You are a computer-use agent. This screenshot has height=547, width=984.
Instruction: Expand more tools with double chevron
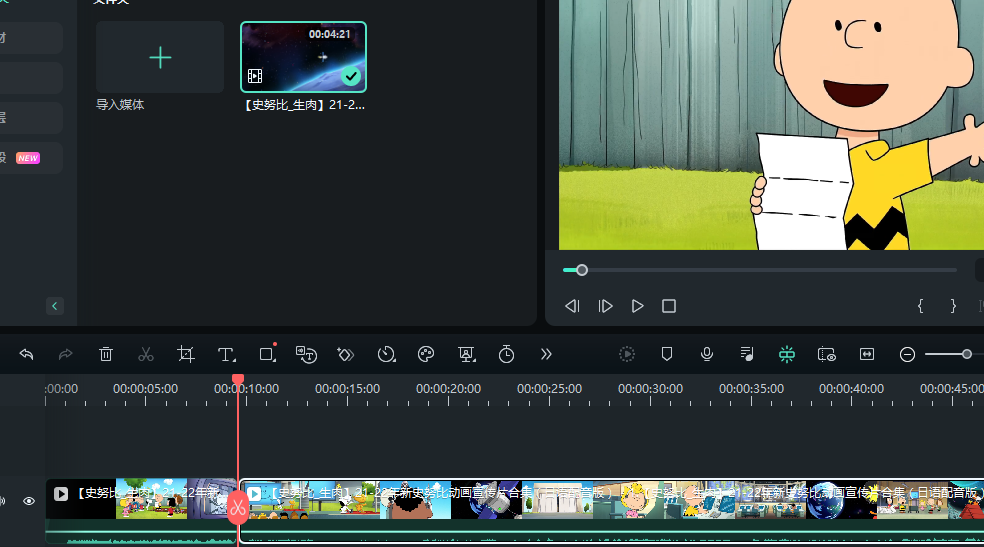point(546,354)
